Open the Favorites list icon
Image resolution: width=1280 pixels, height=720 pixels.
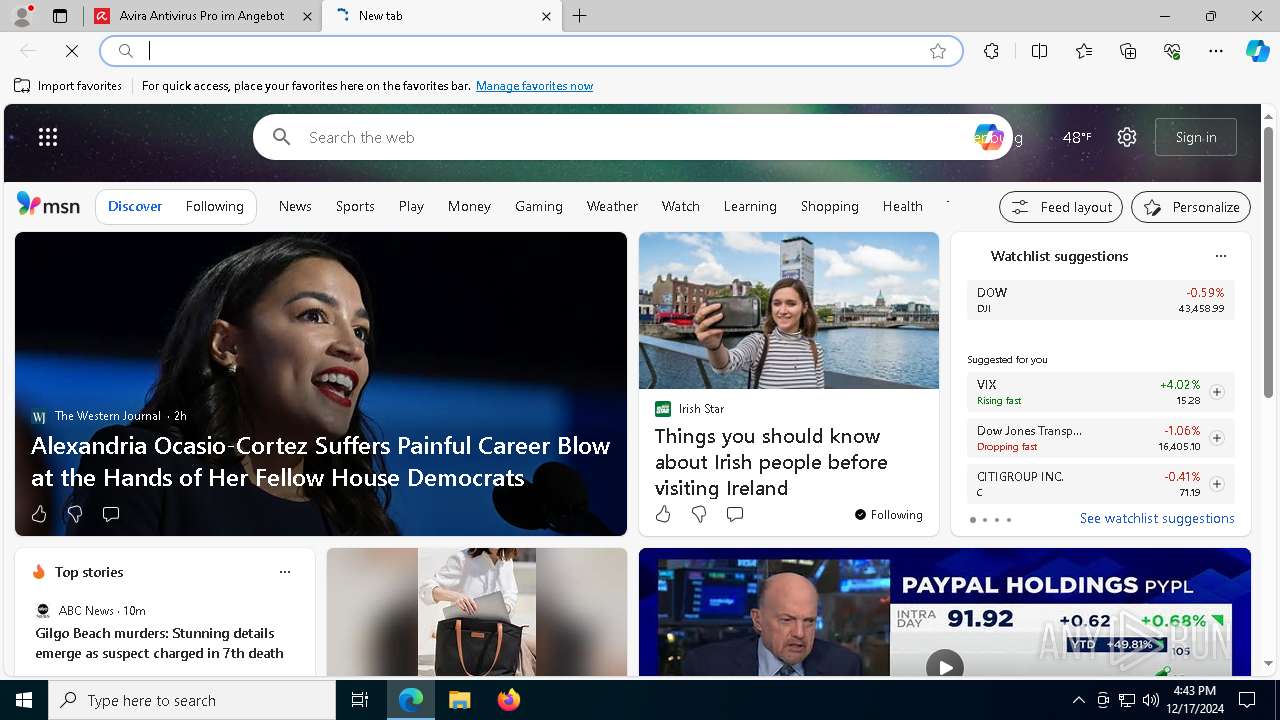point(1084,51)
